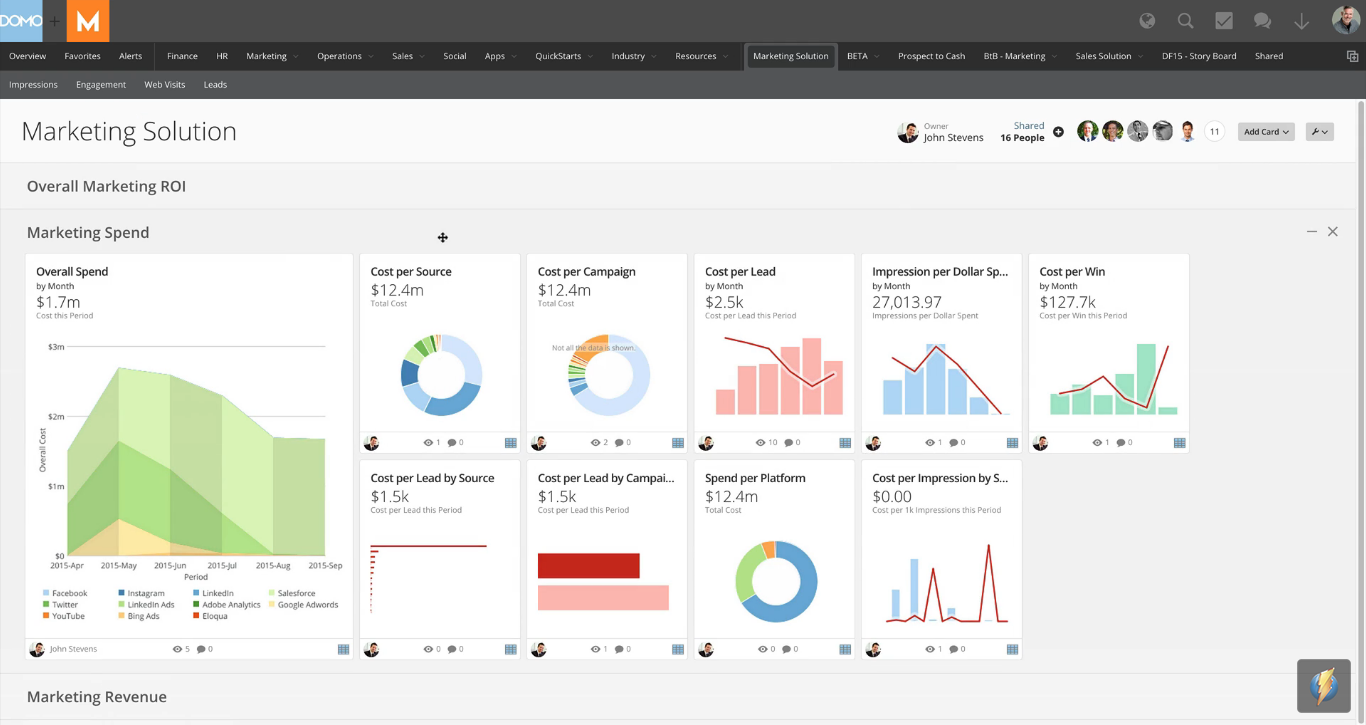Open the globe icon in top bar

[1147, 21]
